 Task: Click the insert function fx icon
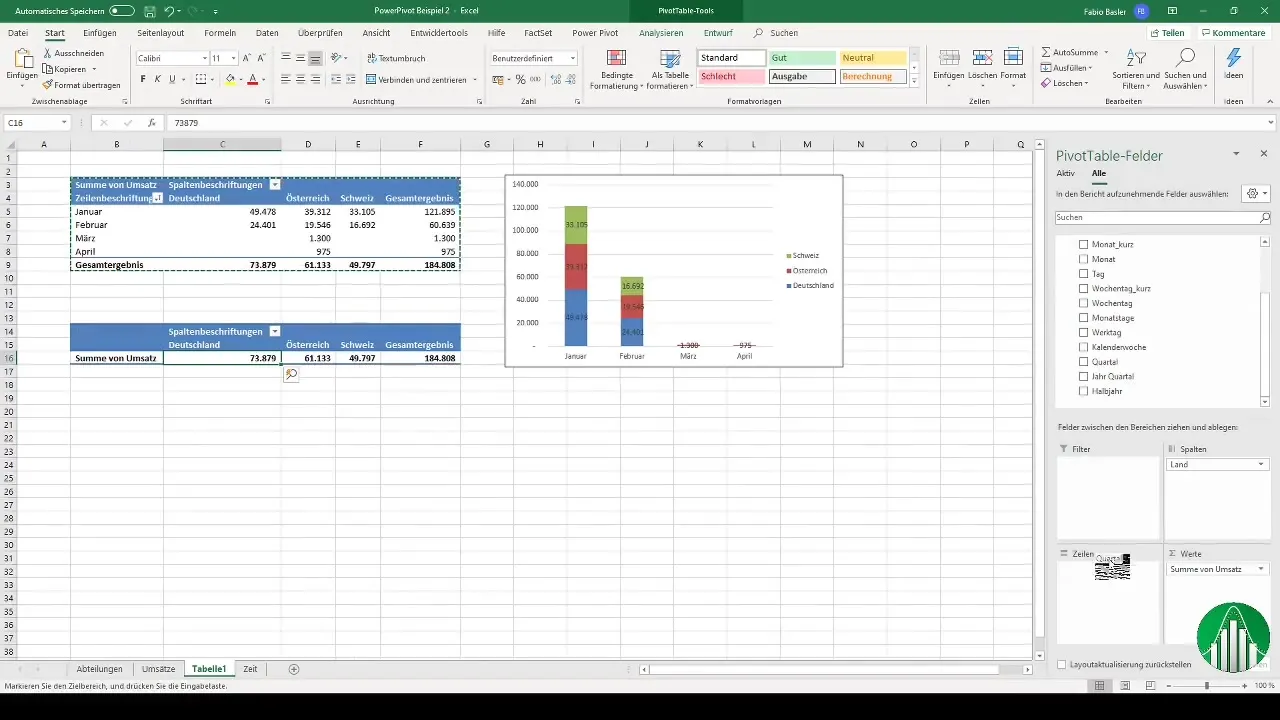pos(152,123)
